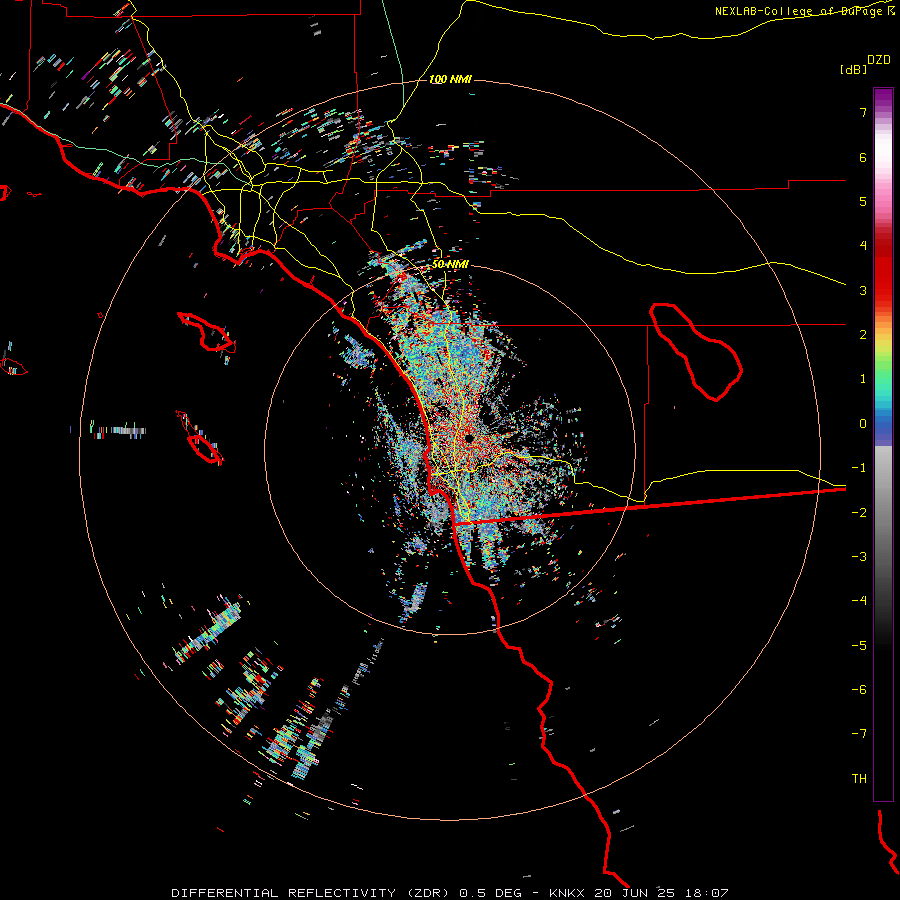Click the -2 value on color scale
Image resolution: width=900 pixels, height=900 pixels.
pos(859,513)
